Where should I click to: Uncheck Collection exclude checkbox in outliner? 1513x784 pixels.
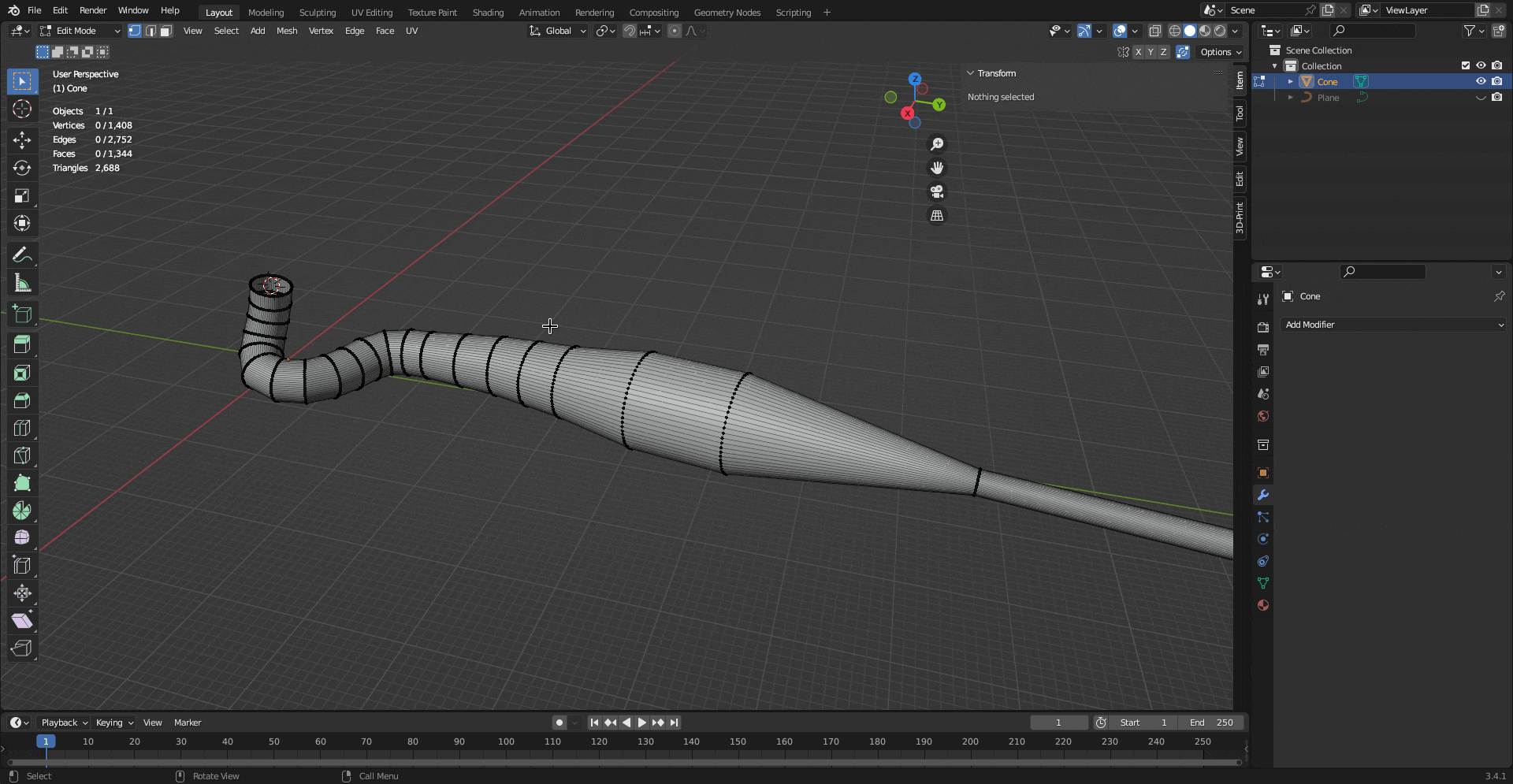(1466, 66)
